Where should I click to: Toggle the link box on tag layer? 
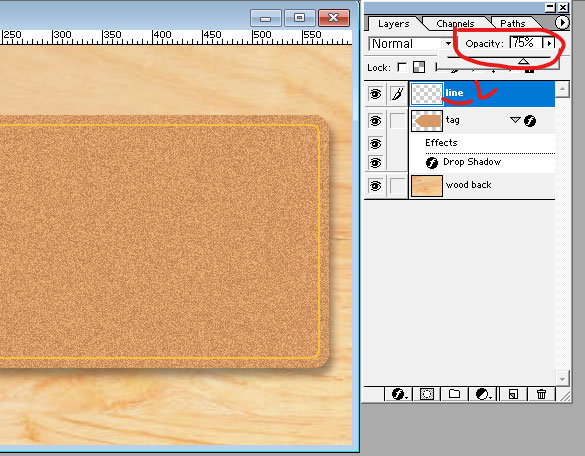(x=397, y=121)
